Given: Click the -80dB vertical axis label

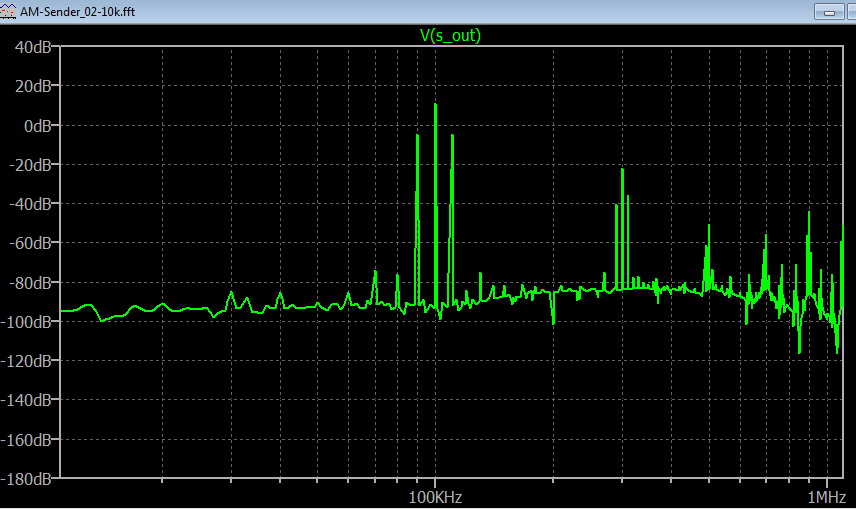Looking at the screenshot, I should 33,283.
